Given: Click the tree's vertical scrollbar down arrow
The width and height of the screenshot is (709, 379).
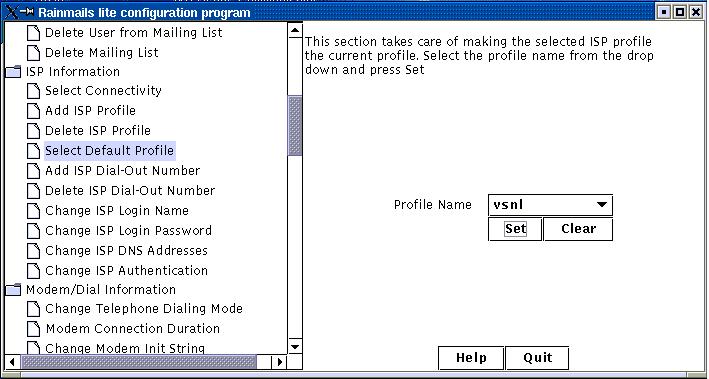Looking at the screenshot, I should pyautogui.click(x=295, y=347).
